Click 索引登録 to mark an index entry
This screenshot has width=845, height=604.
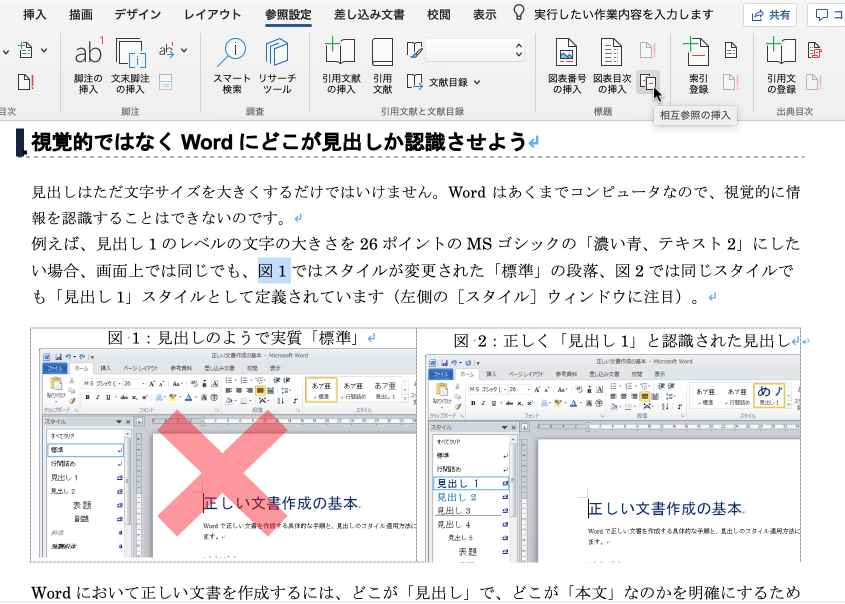(697, 66)
